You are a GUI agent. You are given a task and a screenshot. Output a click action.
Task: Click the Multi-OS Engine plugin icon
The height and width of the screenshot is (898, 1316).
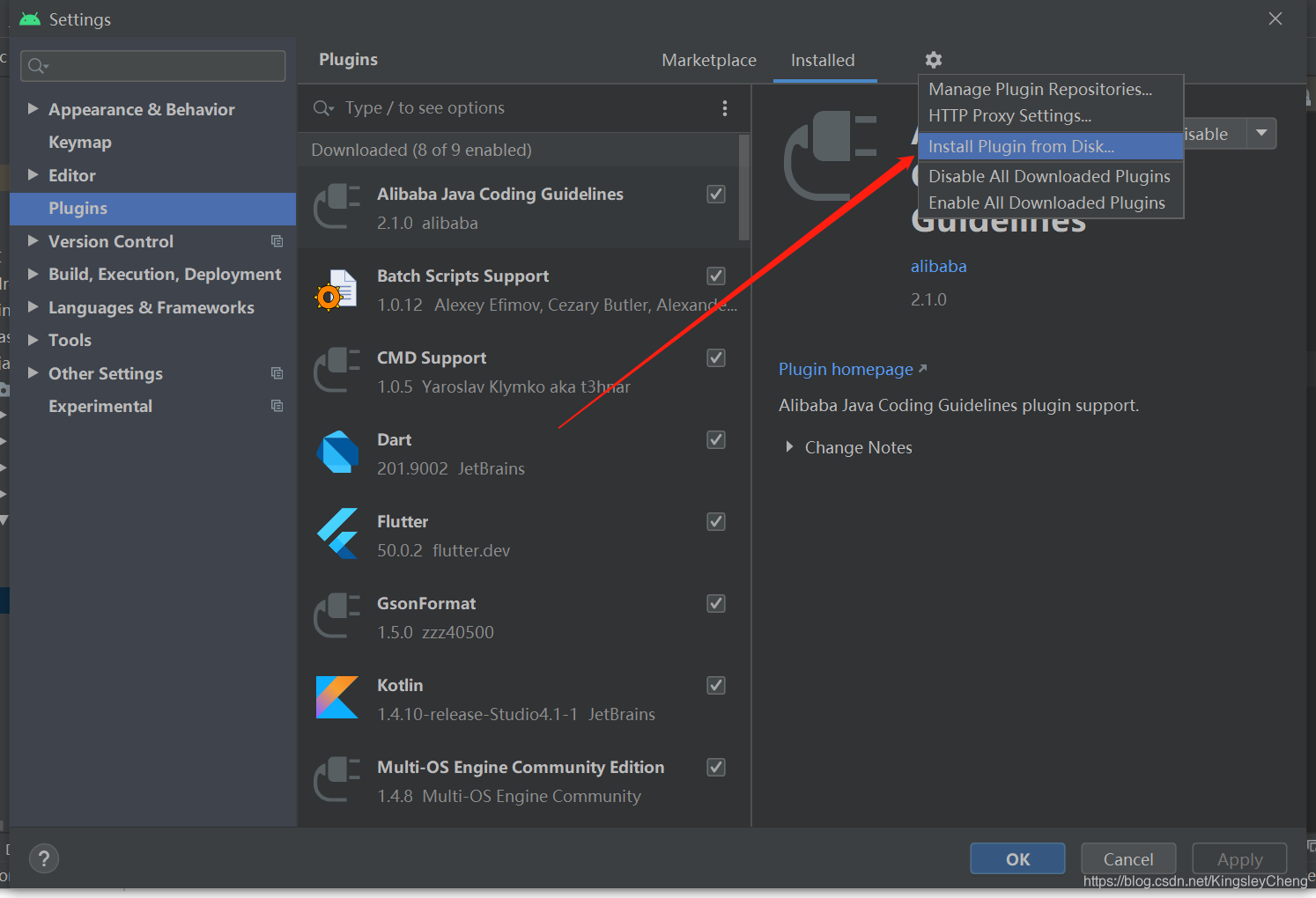336,780
